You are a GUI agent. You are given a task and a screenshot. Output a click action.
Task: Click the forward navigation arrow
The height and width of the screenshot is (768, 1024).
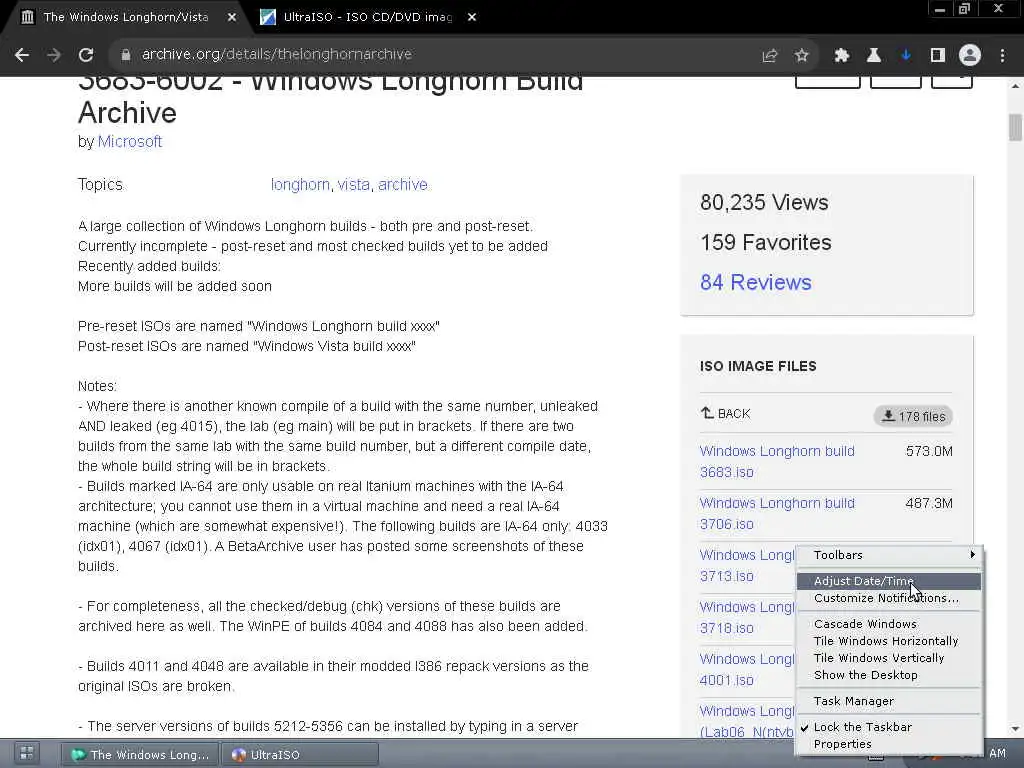click(54, 56)
